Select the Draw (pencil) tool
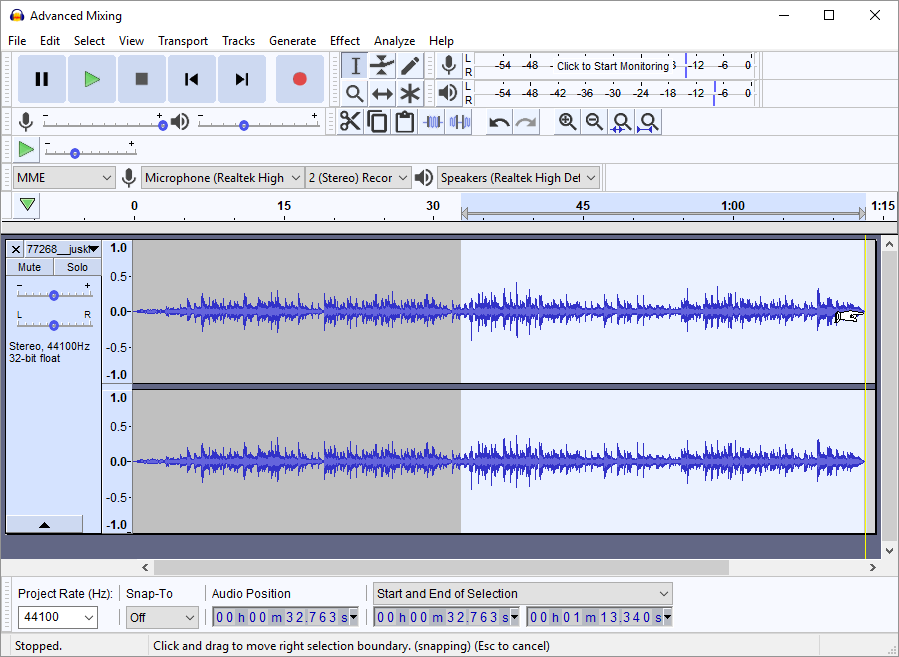The width and height of the screenshot is (899, 657). pos(410,66)
